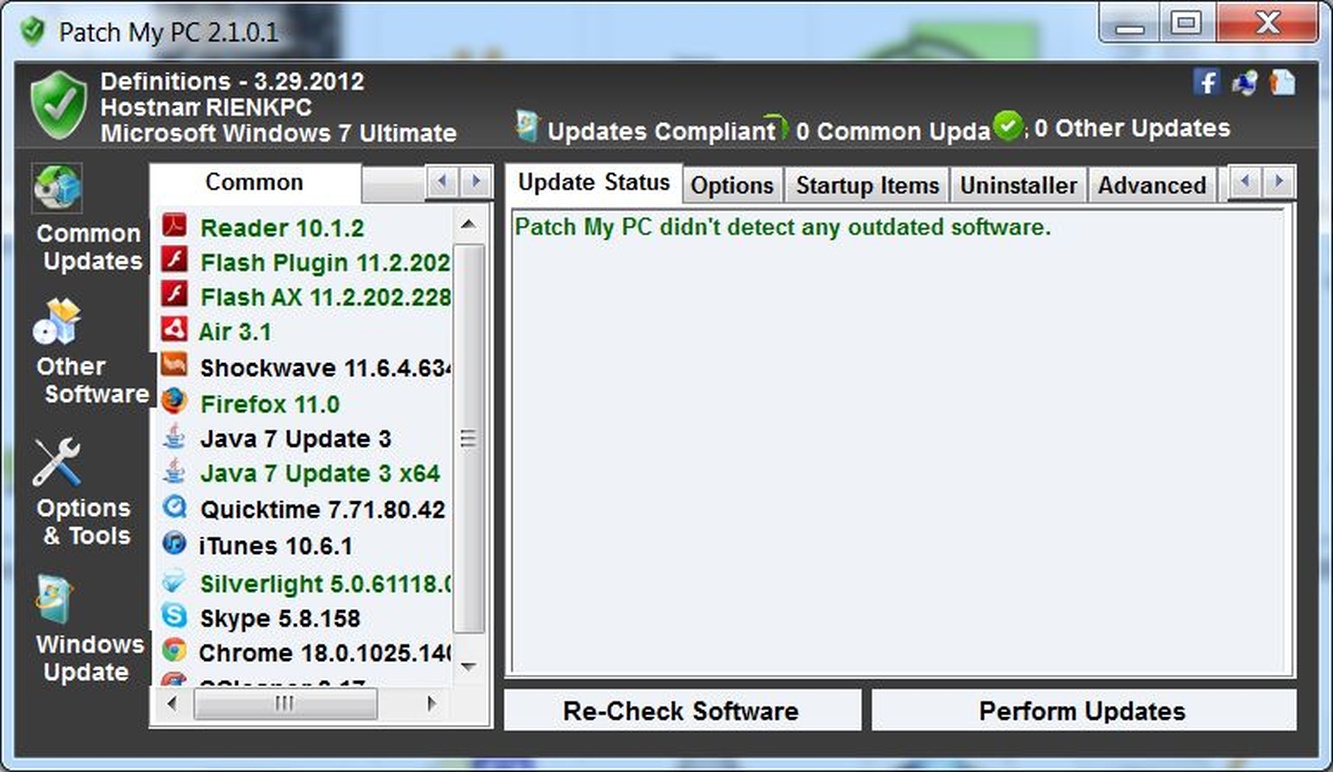1333x772 pixels.
Task: Select the Silverlight 5.0.61118.0 entry
Action: pyautogui.click(x=325, y=584)
